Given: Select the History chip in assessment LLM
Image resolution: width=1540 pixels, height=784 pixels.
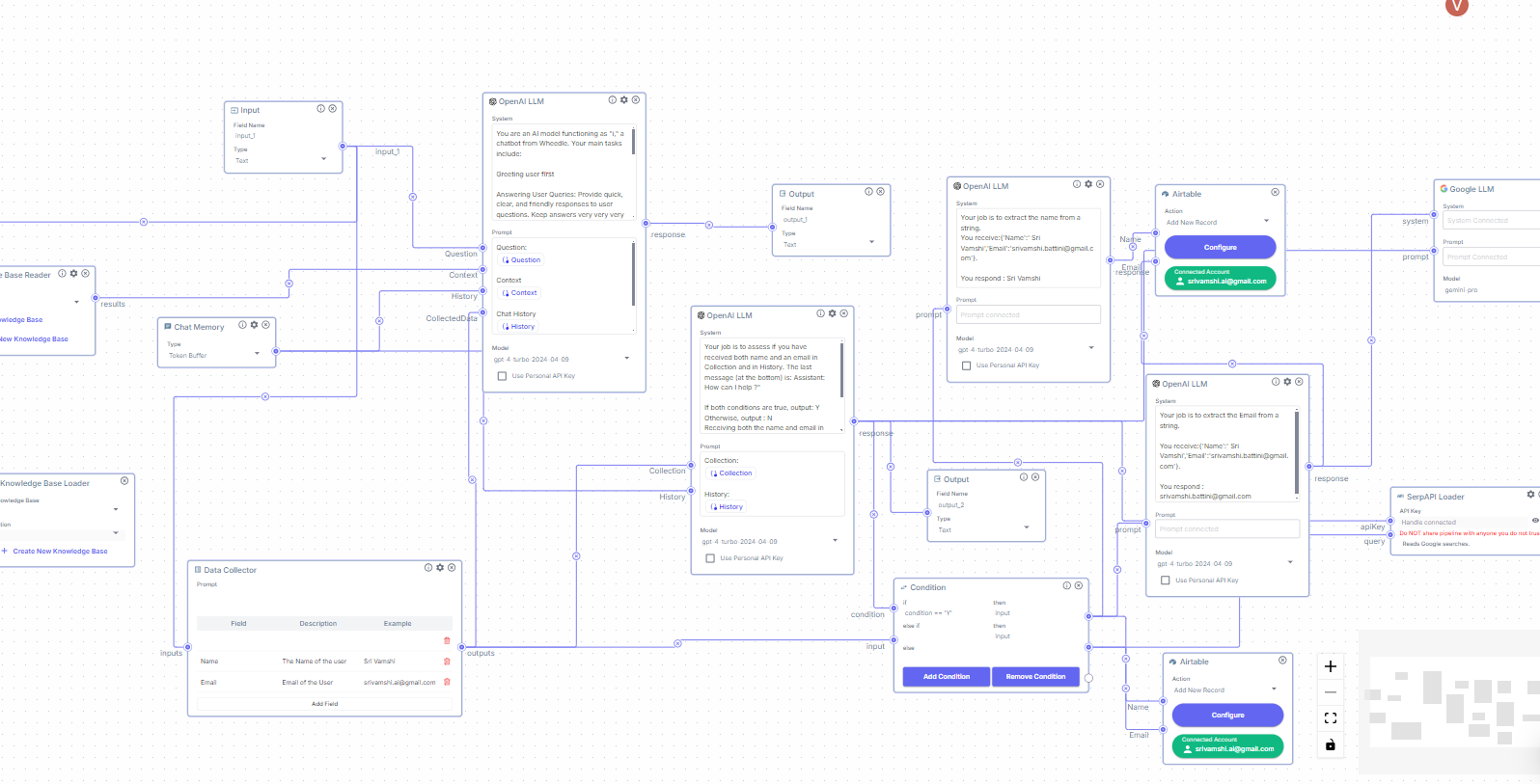Looking at the screenshot, I should point(728,507).
